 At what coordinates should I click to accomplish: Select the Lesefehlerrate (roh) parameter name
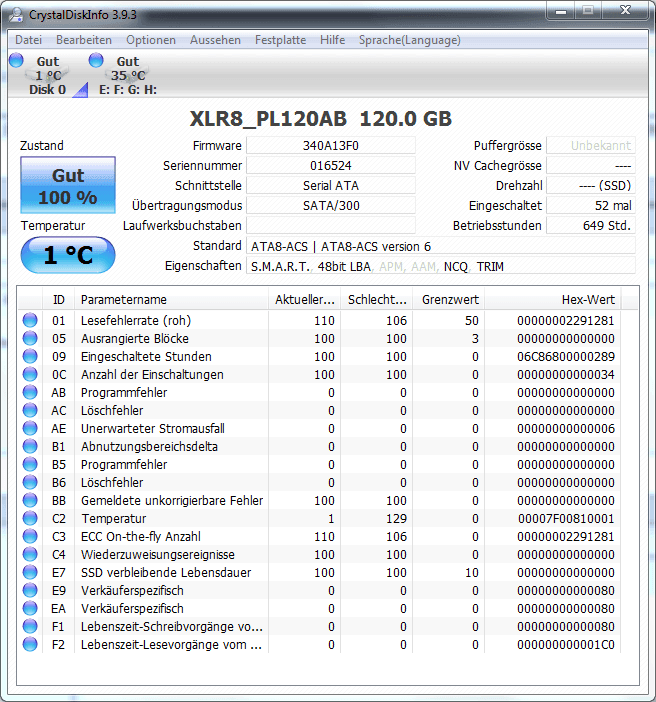[x=136, y=321]
